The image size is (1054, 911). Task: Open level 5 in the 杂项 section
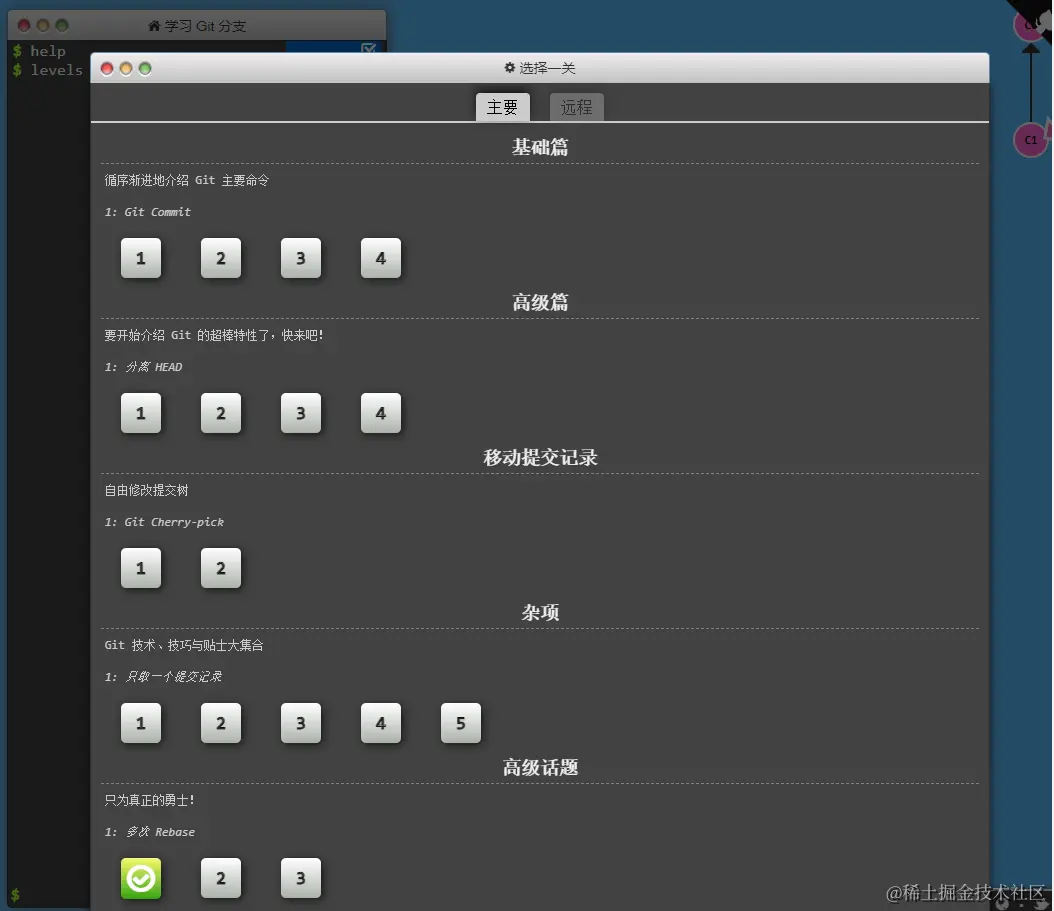(461, 723)
